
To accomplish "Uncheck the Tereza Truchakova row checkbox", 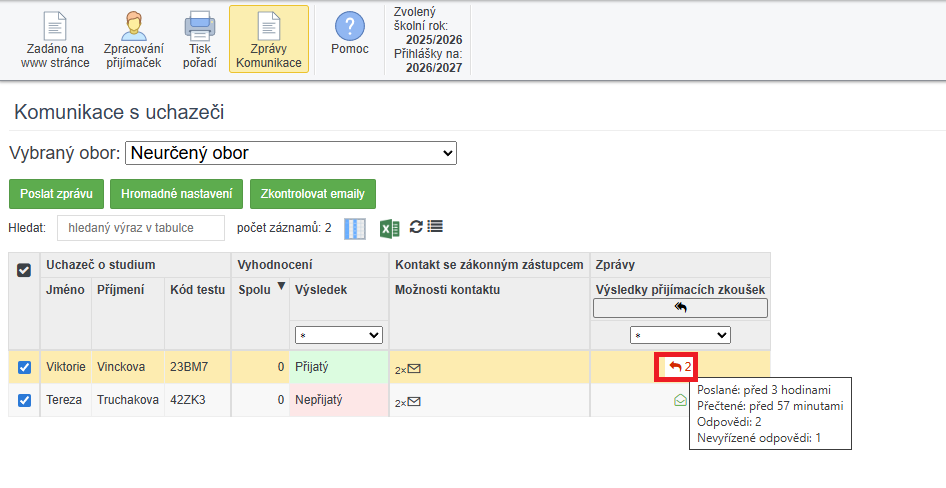I will click(25, 401).
